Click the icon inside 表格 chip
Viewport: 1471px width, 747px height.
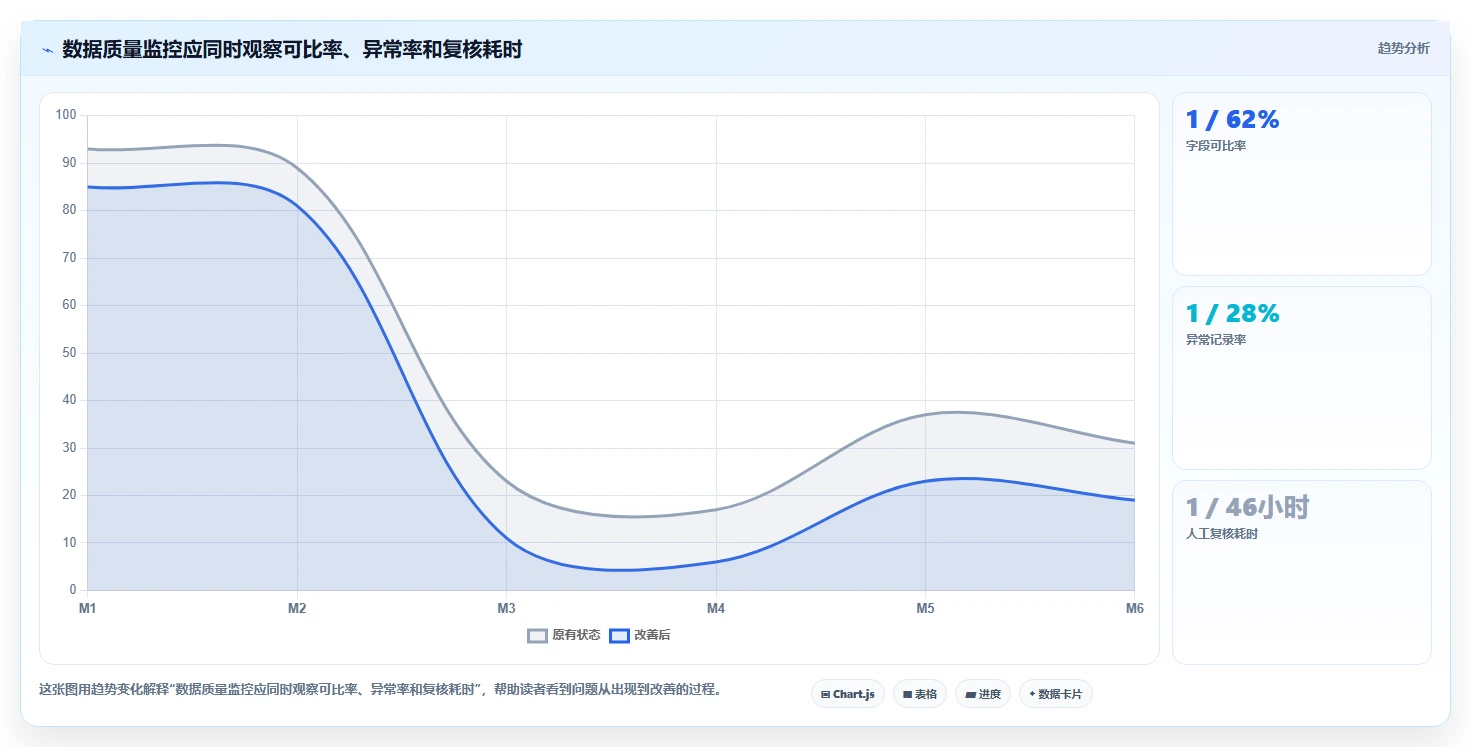click(x=907, y=694)
